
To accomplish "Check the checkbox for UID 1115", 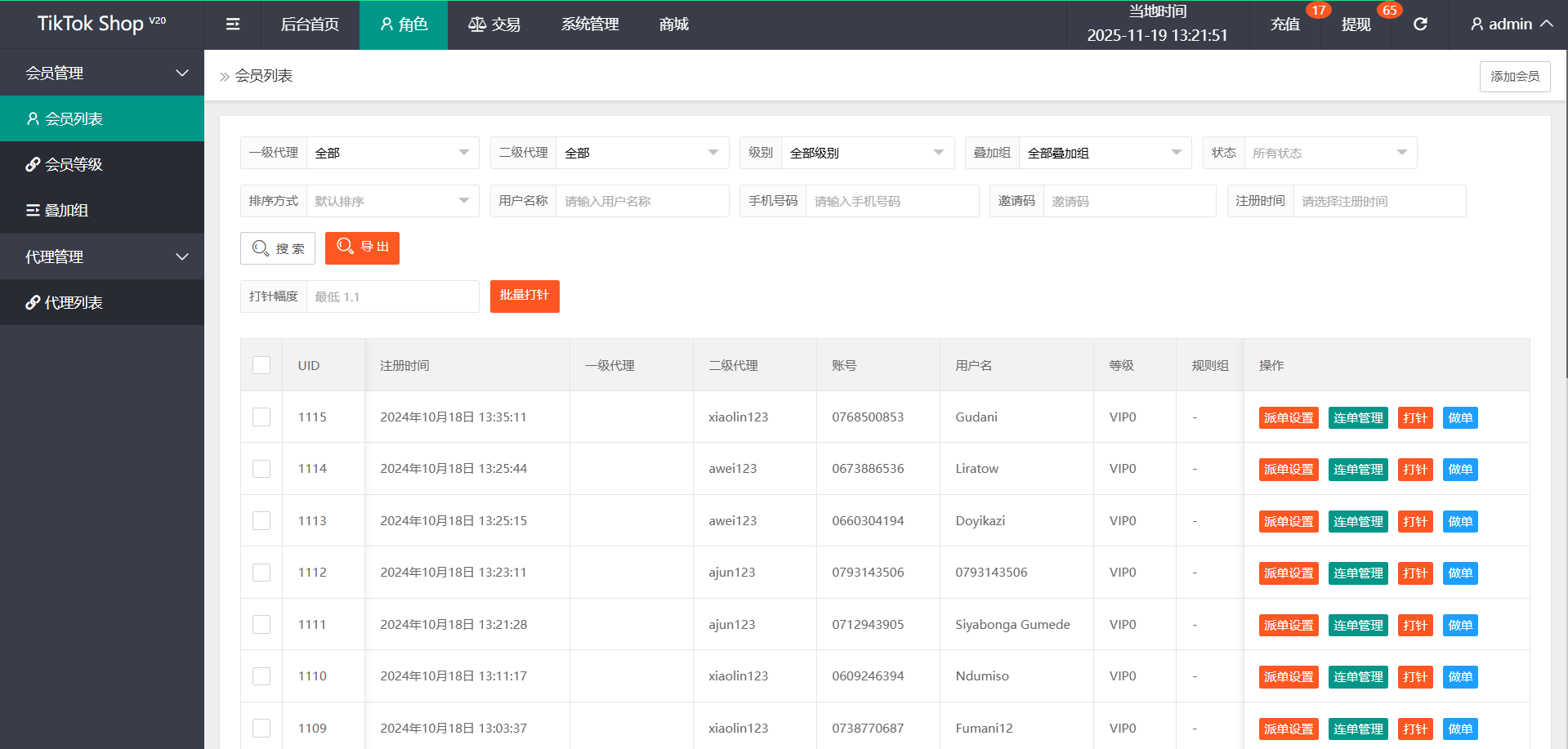I will pos(261,417).
